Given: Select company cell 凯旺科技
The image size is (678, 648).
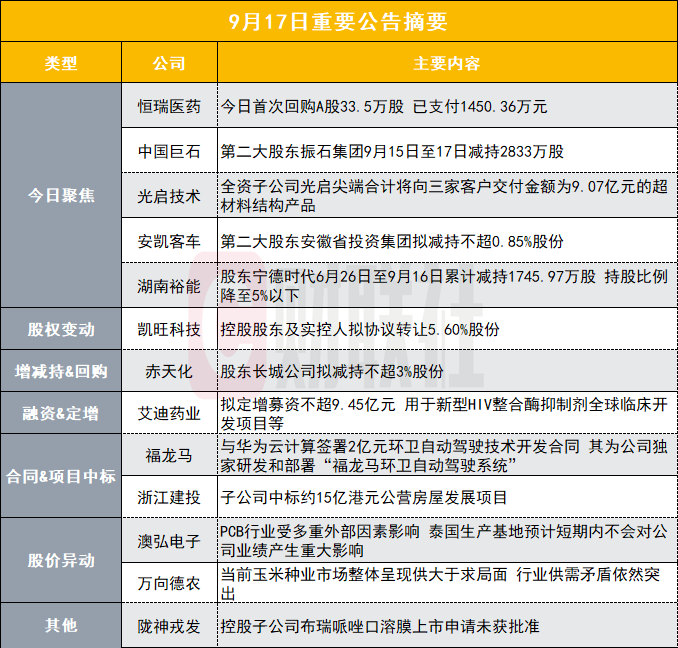Looking at the screenshot, I should (x=169, y=329).
